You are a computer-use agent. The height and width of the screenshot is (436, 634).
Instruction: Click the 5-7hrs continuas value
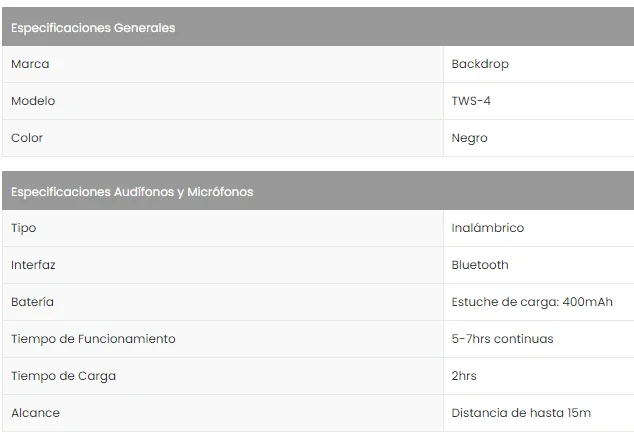(x=502, y=339)
